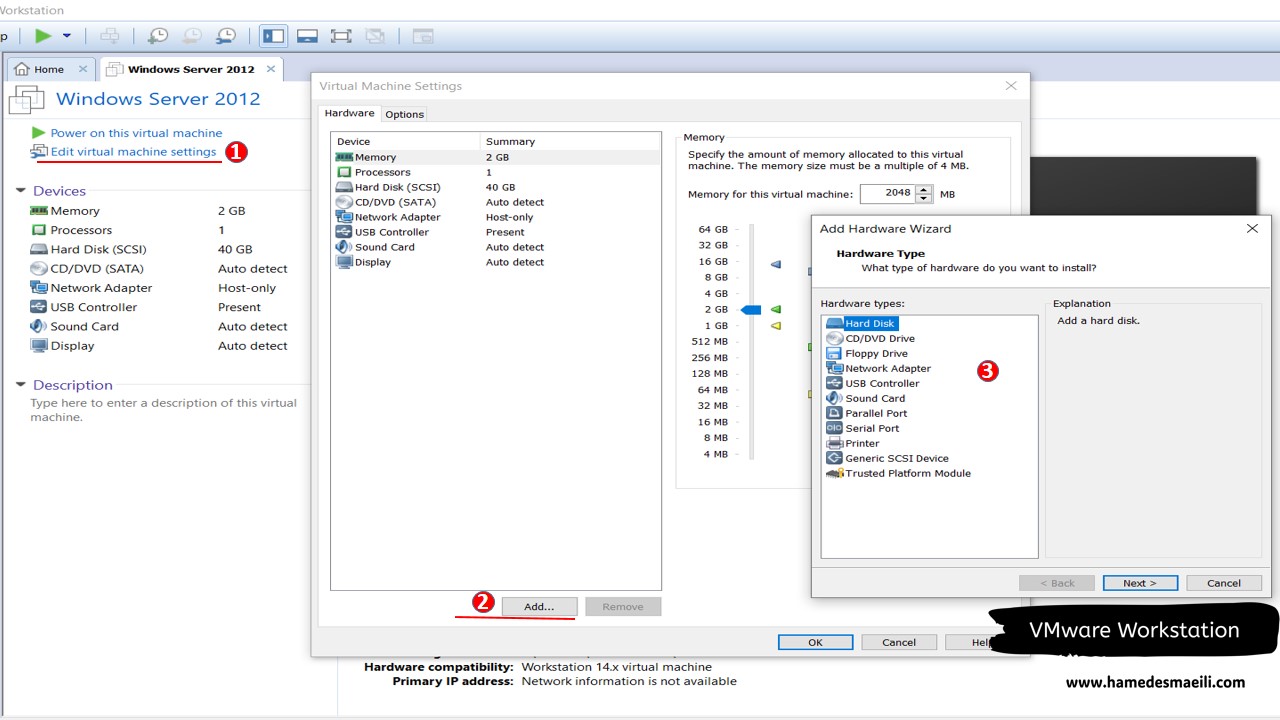This screenshot has height=720, width=1280.
Task: Decrease memory with the stepper down arrow
Action: (924, 199)
